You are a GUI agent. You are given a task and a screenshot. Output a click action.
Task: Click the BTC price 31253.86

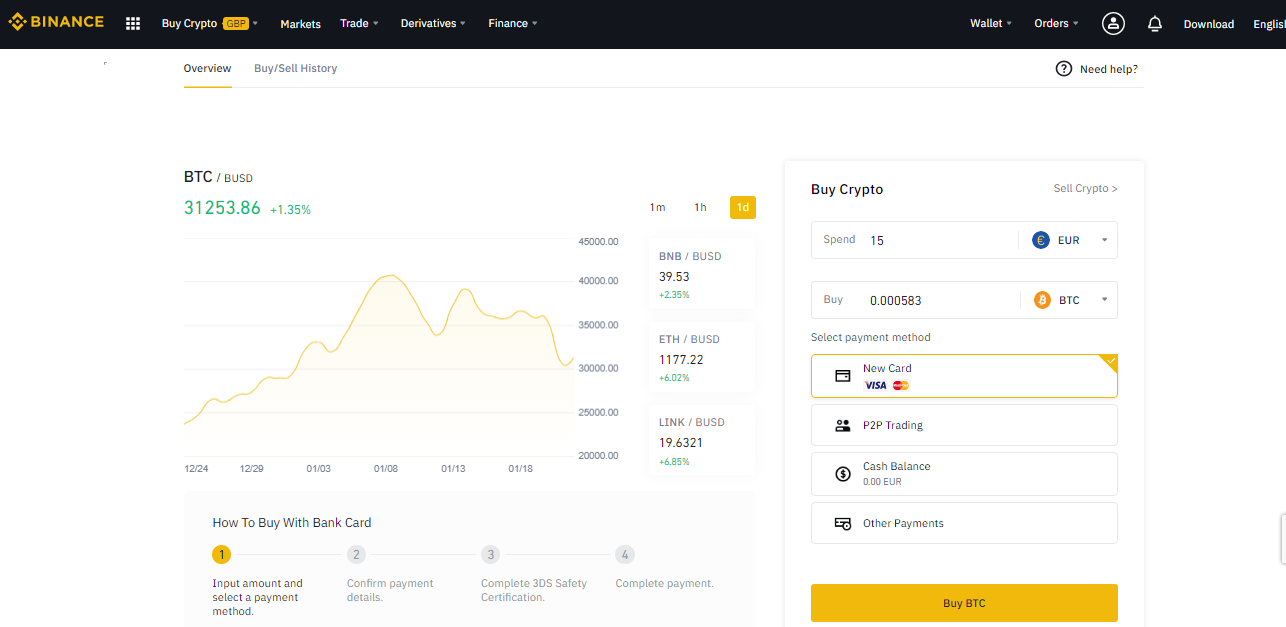pos(222,208)
